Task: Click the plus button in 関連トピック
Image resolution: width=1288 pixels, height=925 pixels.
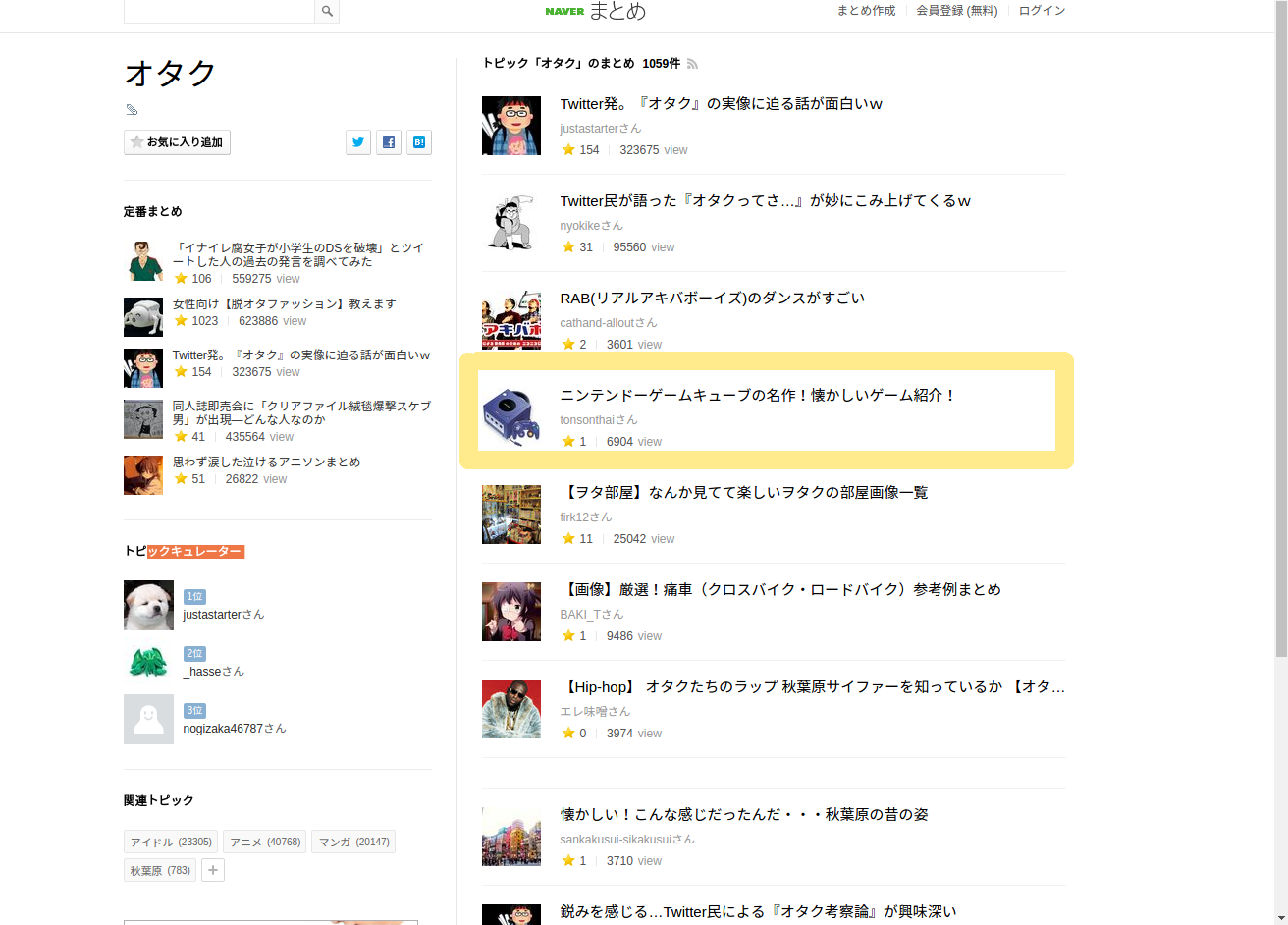Action: tap(213, 870)
